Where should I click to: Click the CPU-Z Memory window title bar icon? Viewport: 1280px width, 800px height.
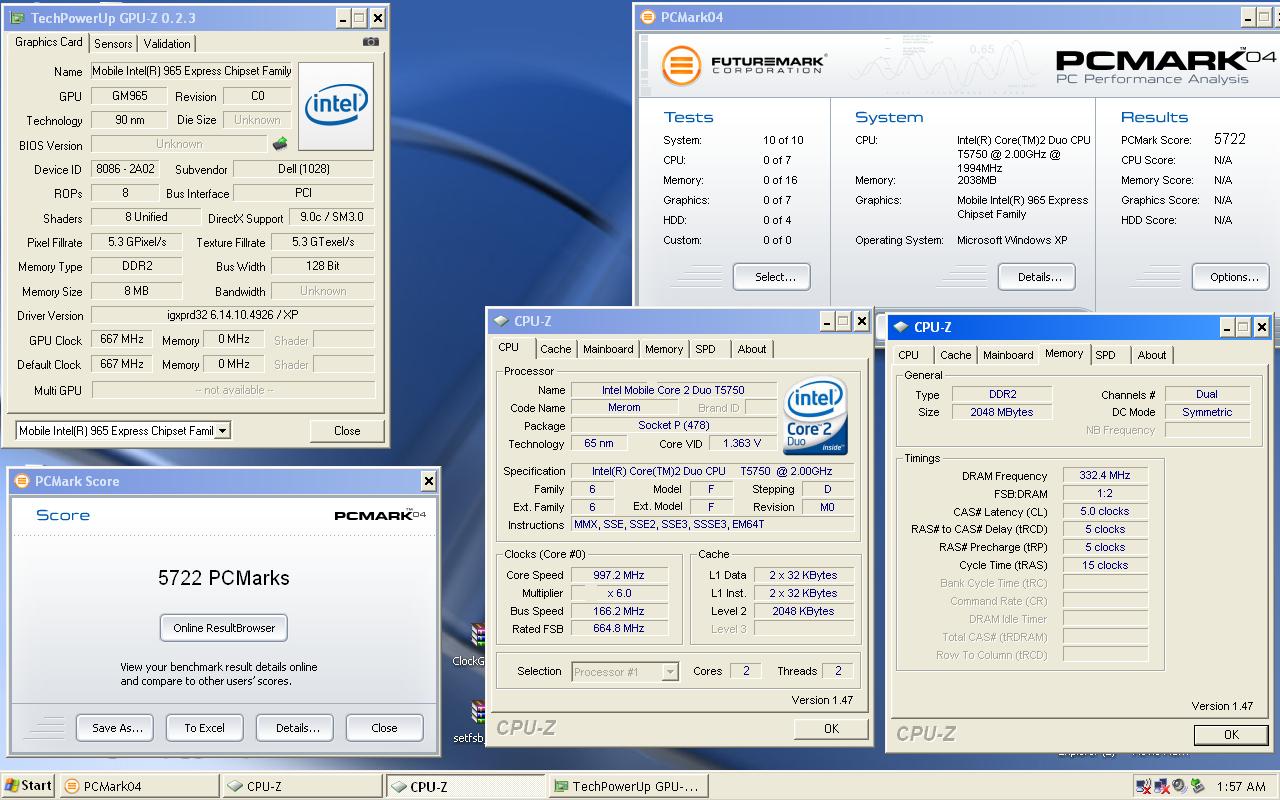coord(902,327)
